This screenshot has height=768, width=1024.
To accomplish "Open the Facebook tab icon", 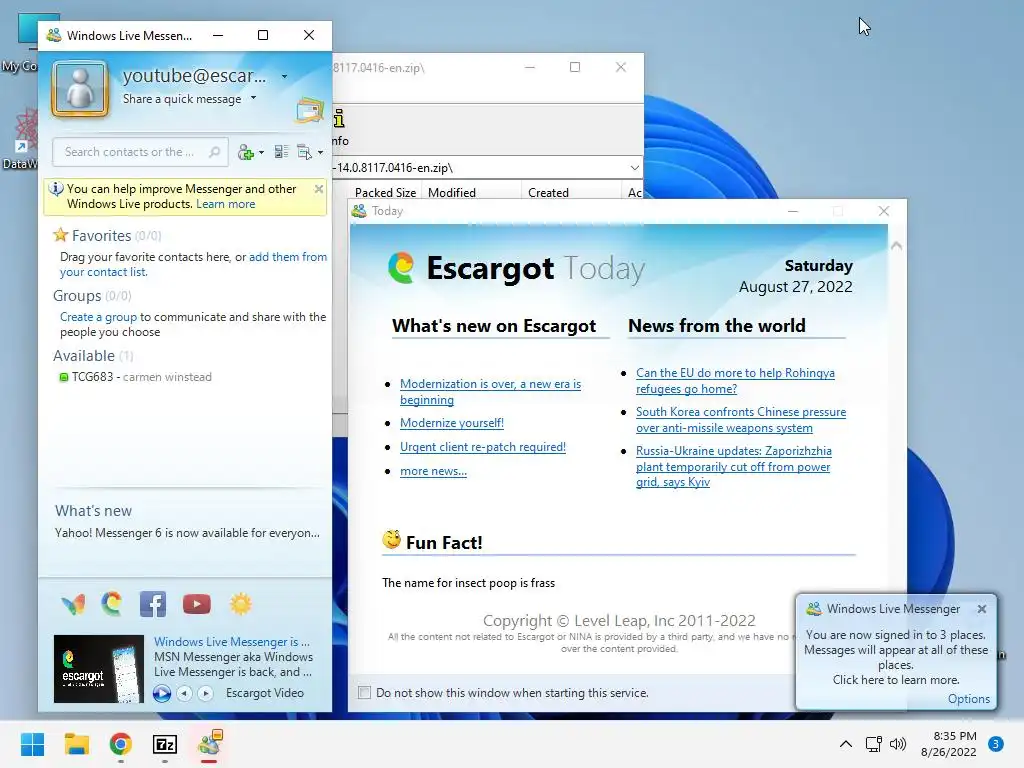I will coord(153,604).
